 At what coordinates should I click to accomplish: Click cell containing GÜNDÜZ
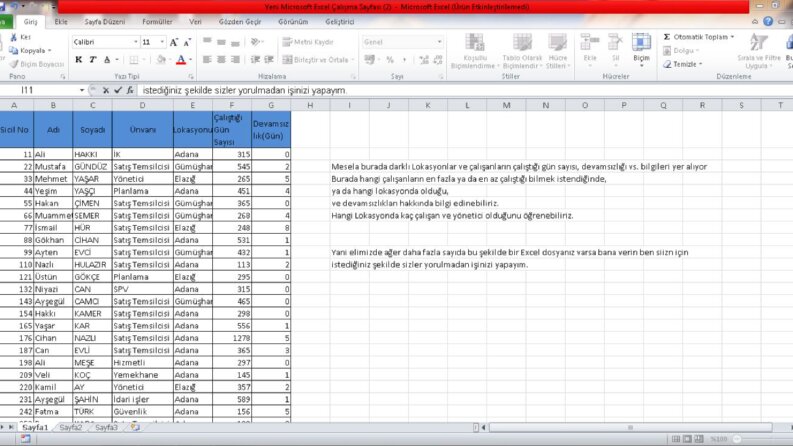[x=92, y=166]
